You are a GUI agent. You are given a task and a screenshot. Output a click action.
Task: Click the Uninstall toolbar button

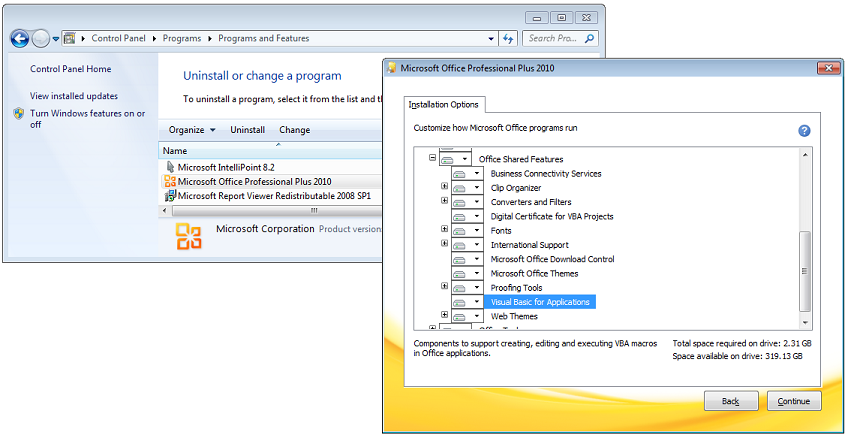(248, 130)
